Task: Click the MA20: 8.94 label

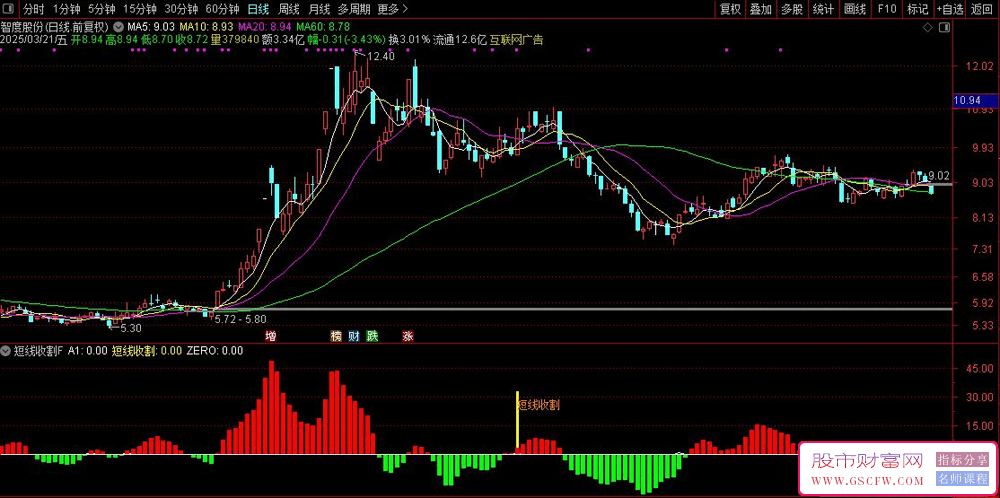Action: 265,27
